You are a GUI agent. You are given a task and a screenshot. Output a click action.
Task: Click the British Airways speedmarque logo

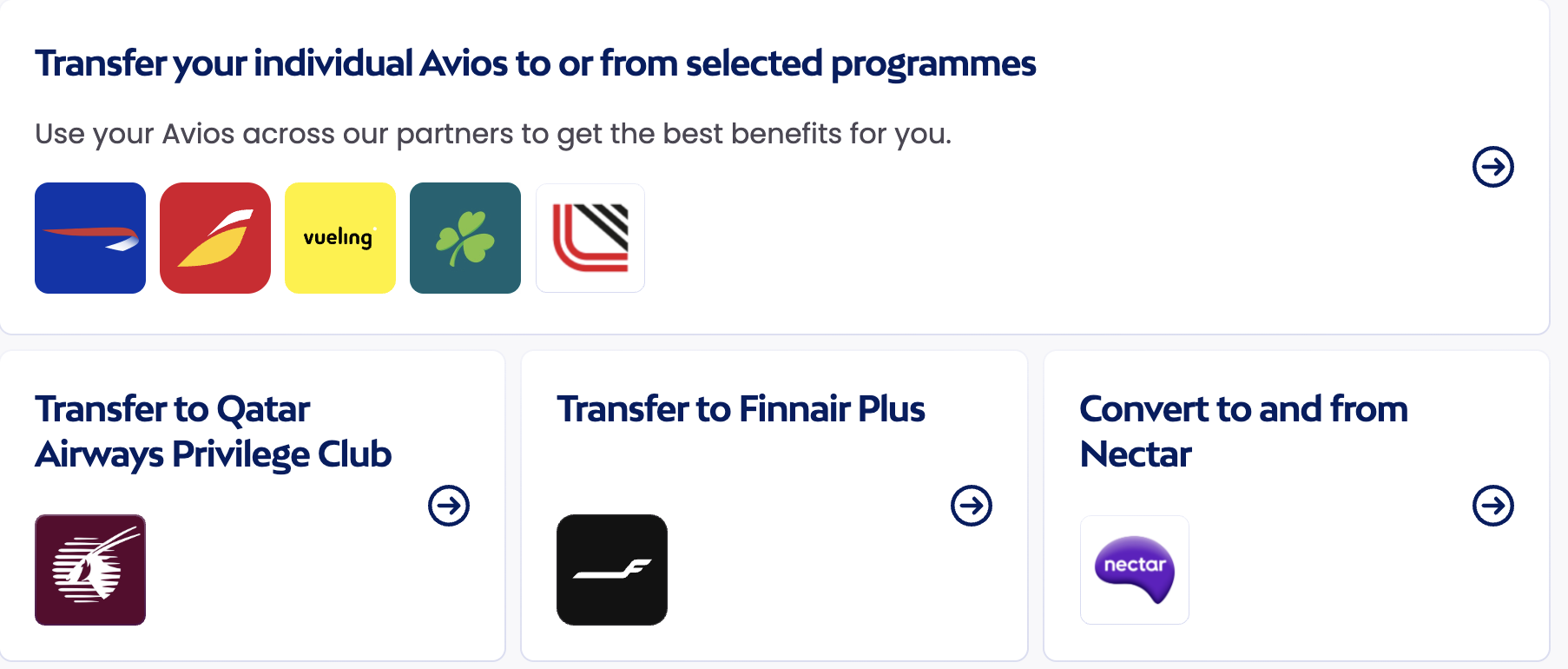pos(90,238)
